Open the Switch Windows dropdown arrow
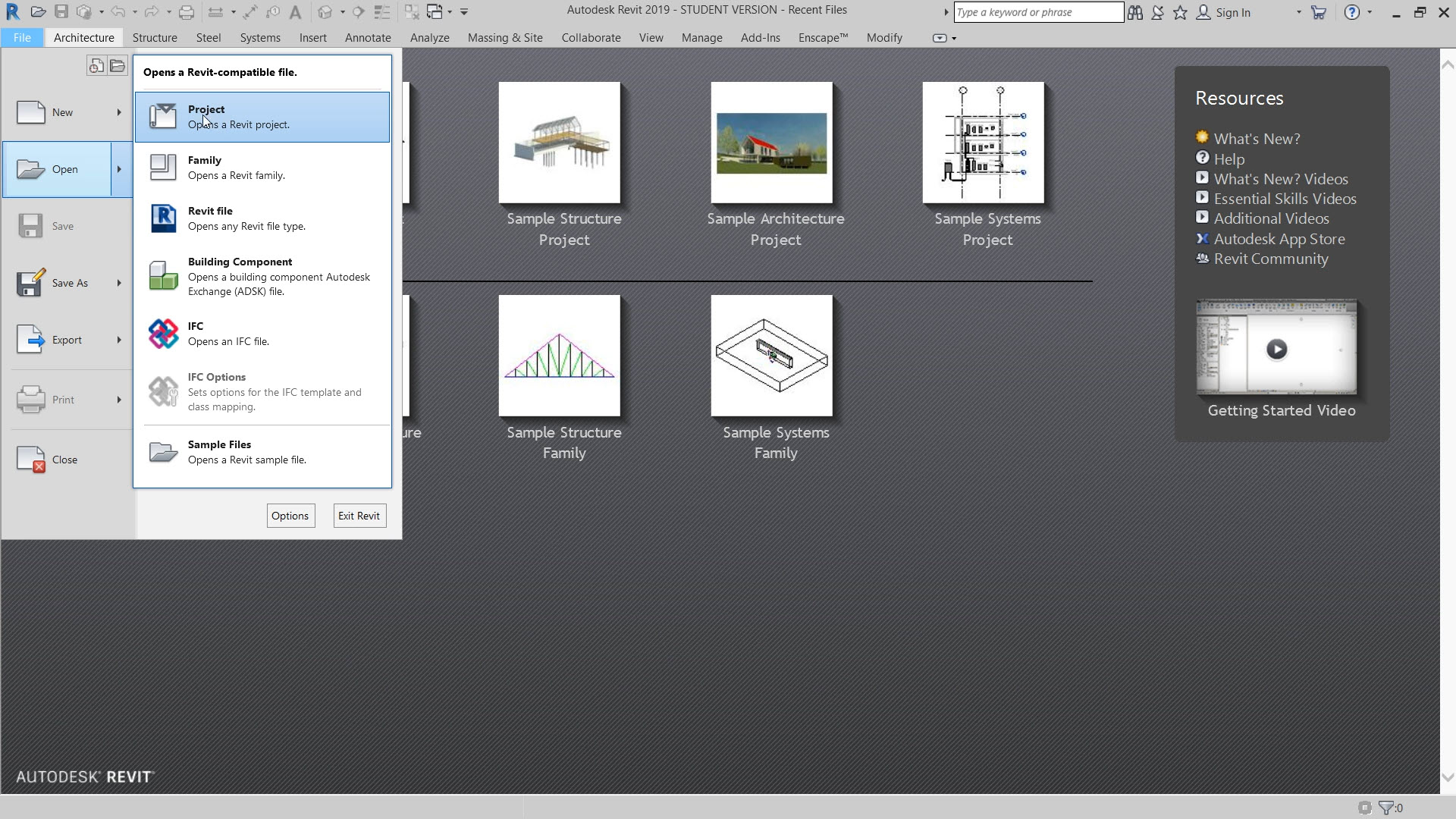The image size is (1456, 819). coord(450,12)
